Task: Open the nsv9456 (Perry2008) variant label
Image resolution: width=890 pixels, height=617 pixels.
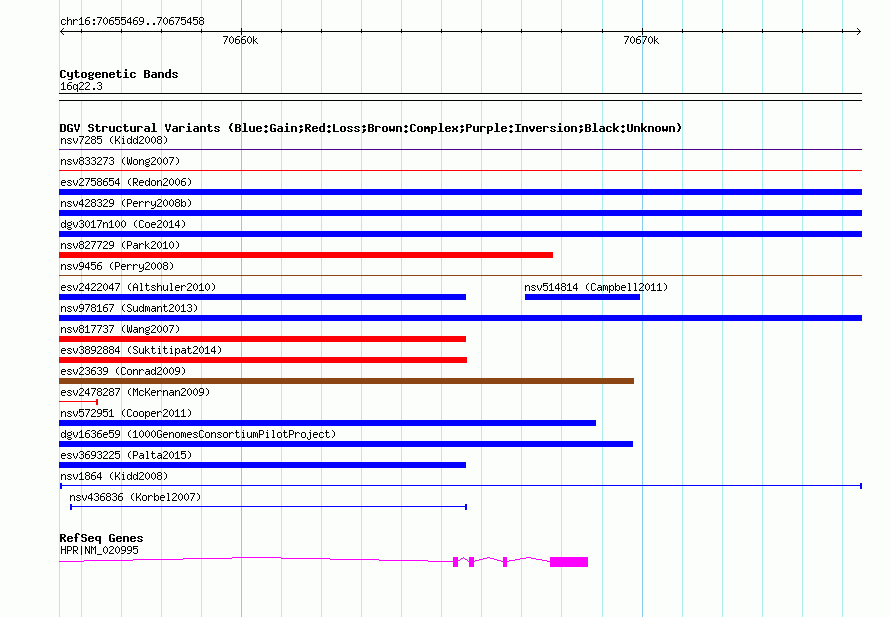Action: click(x=117, y=266)
